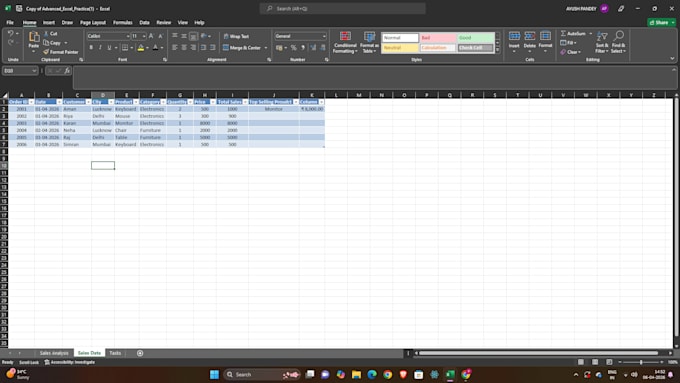Viewport: 680px width, 383px height.
Task: Click the Format Painter brush
Action: (46, 52)
